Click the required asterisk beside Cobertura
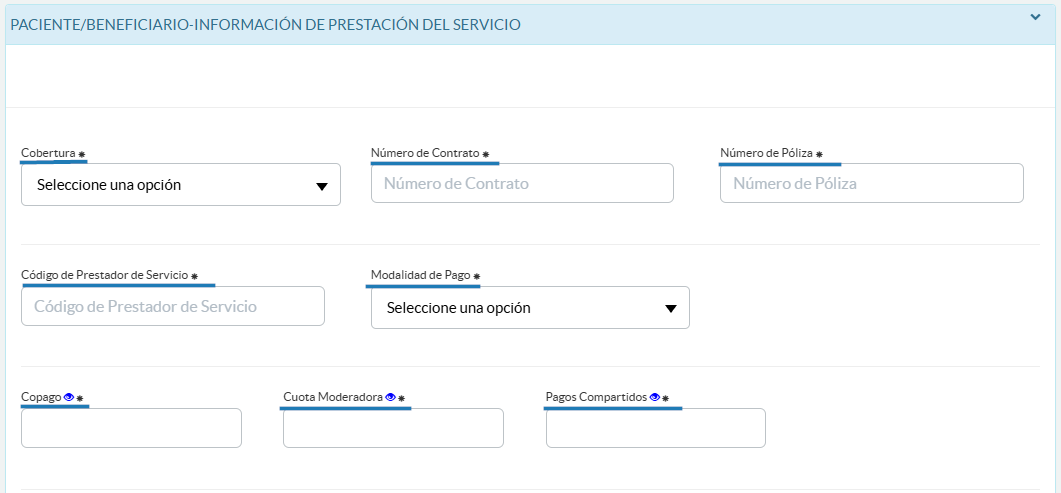The width and height of the screenshot is (1061, 493). pos(82,155)
